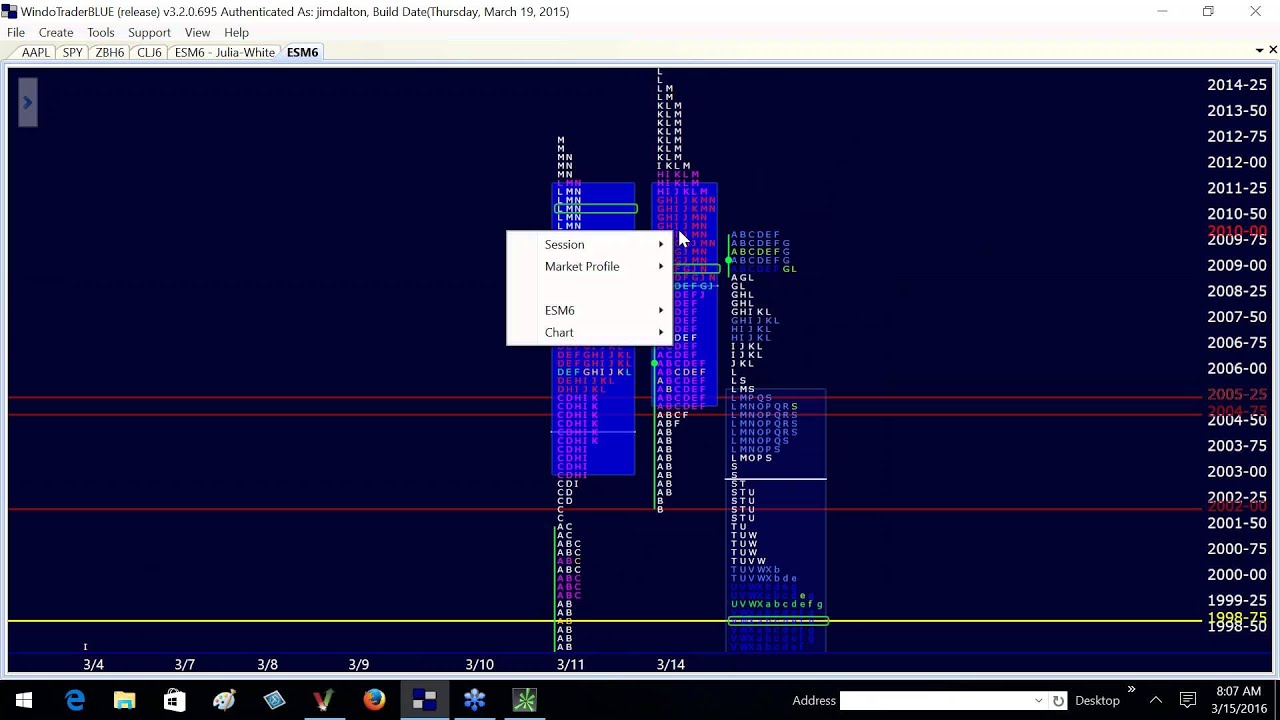Click the 2014-25 price label
The image size is (1280, 720).
(x=1237, y=85)
